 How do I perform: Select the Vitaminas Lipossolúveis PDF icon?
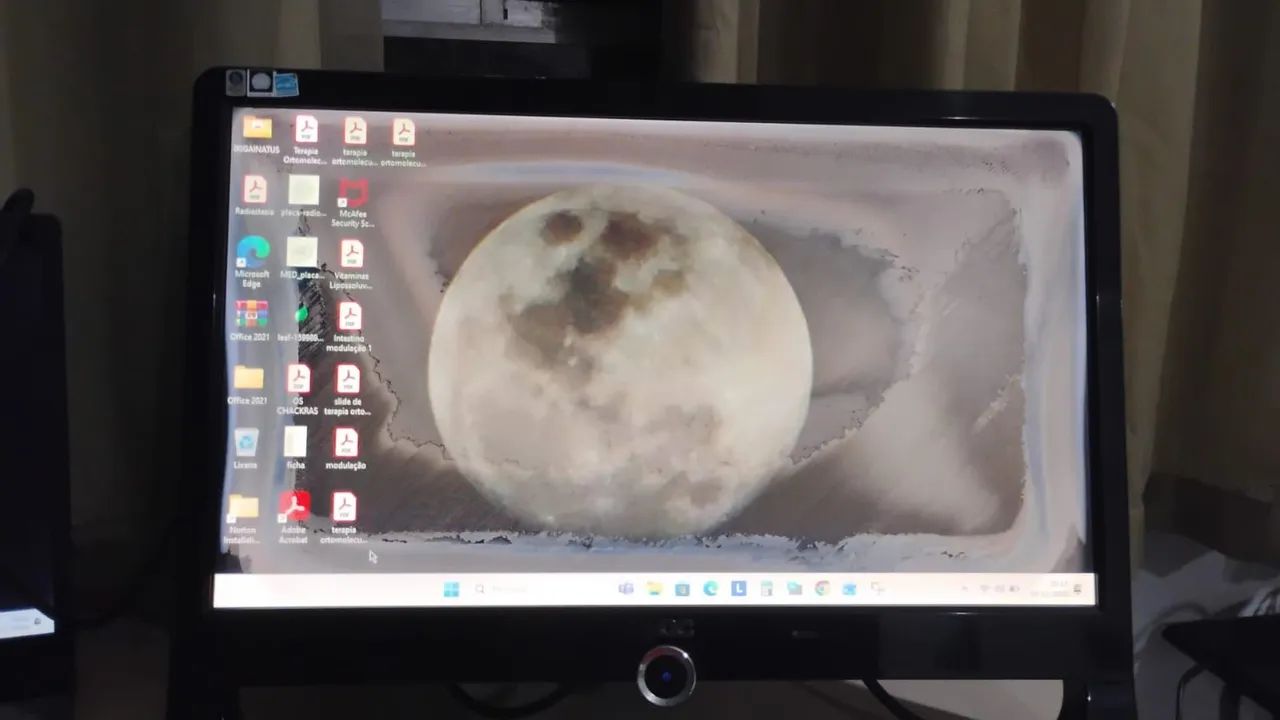351,254
